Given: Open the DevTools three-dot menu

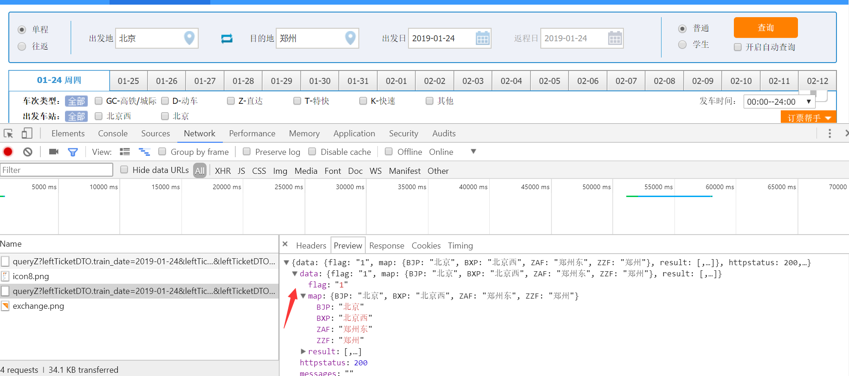Looking at the screenshot, I should pos(830,133).
